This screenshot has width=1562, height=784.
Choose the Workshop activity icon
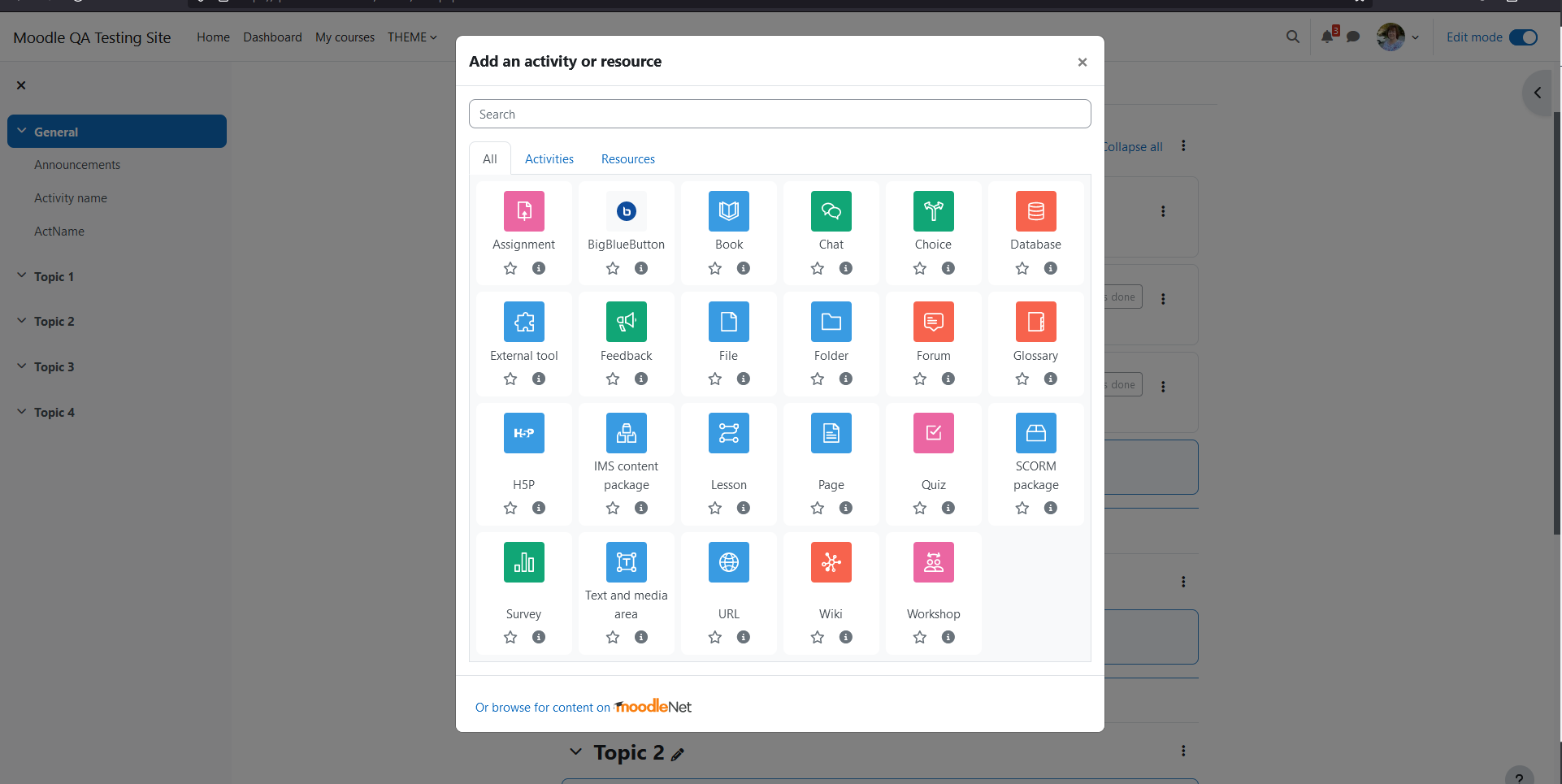pyautogui.click(x=934, y=562)
